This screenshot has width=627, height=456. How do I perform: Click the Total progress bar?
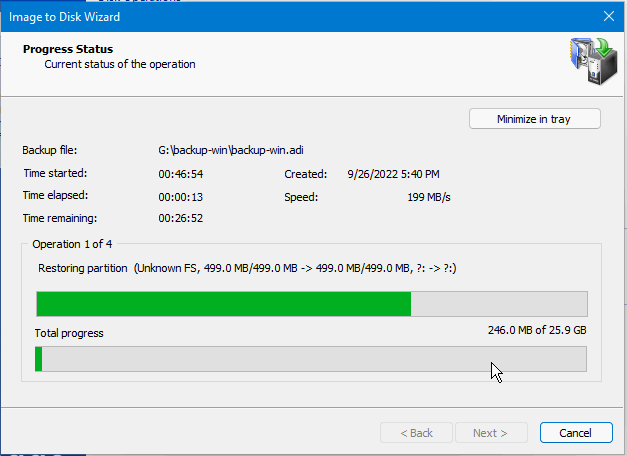click(x=311, y=359)
